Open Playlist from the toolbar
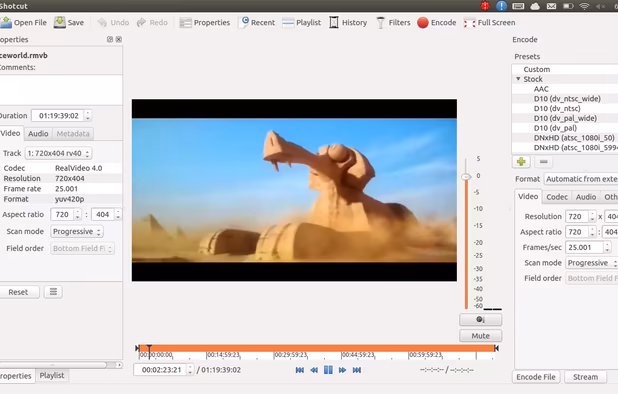This screenshot has width=618, height=394. coord(302,22)
